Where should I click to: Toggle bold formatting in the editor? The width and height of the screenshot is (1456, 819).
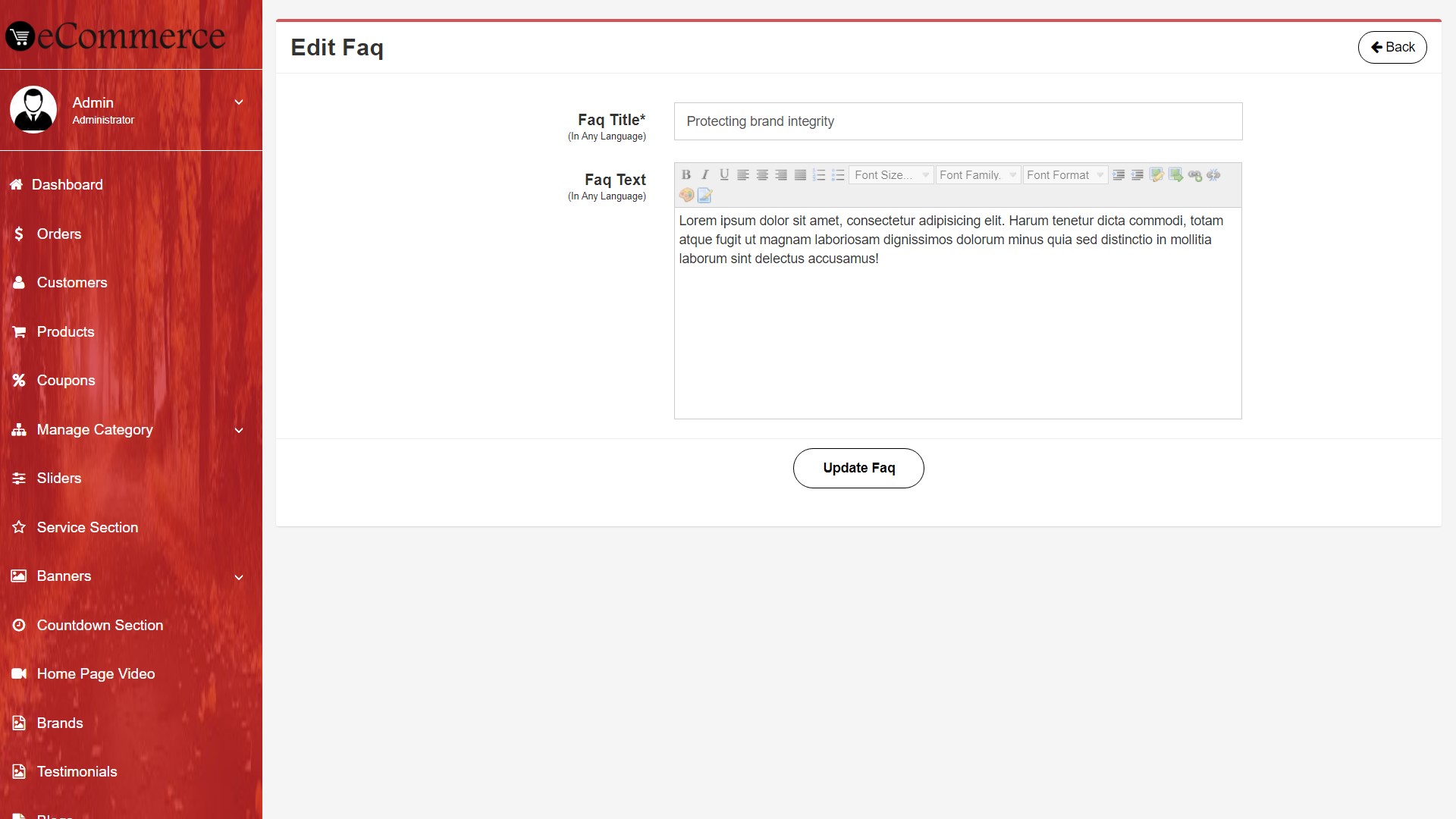point(686,175)
